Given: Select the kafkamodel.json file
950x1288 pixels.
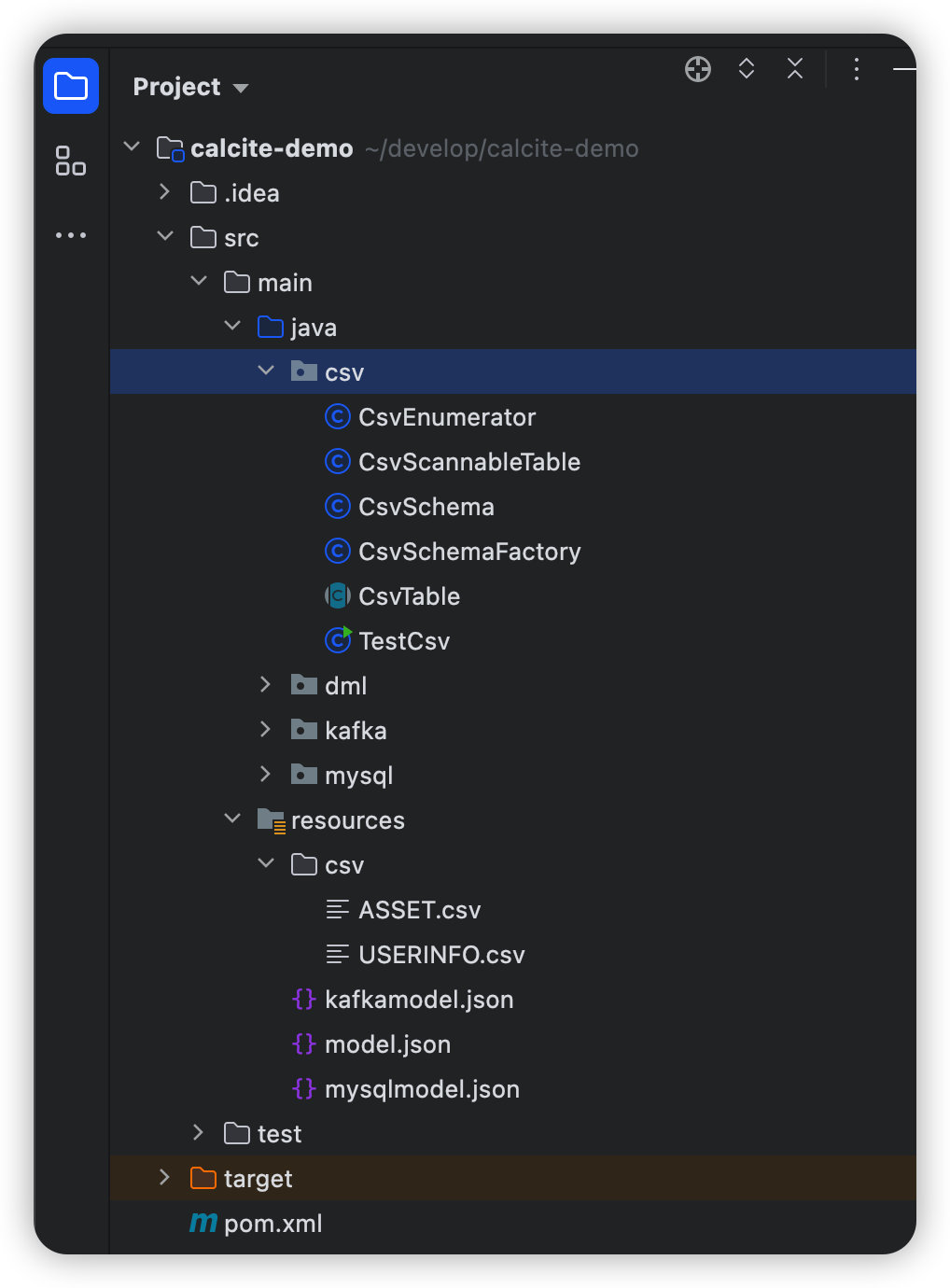Looking at the screenshot, I should point(418,1000).
